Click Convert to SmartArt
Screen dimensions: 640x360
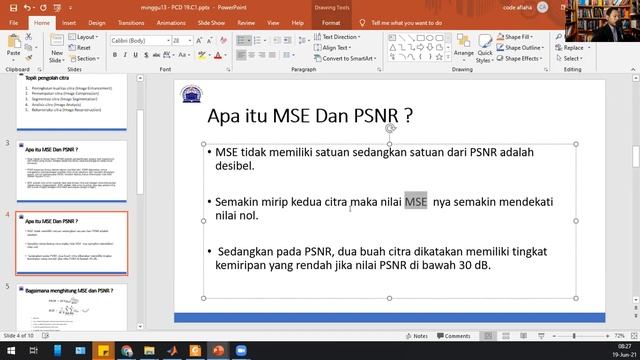tap(345, 58)
